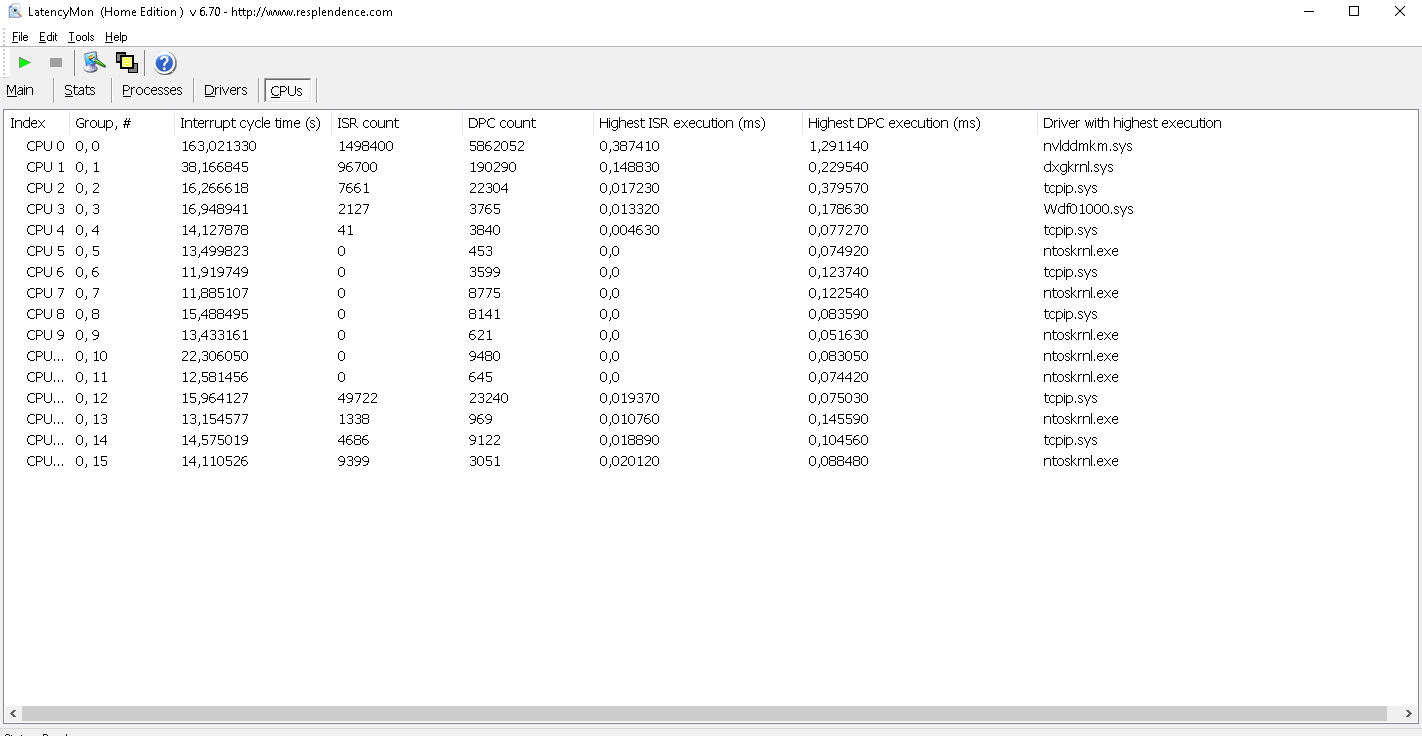
Task: Select the CPU 4 row
Action: pyautogui.click(x=710, y=230)
